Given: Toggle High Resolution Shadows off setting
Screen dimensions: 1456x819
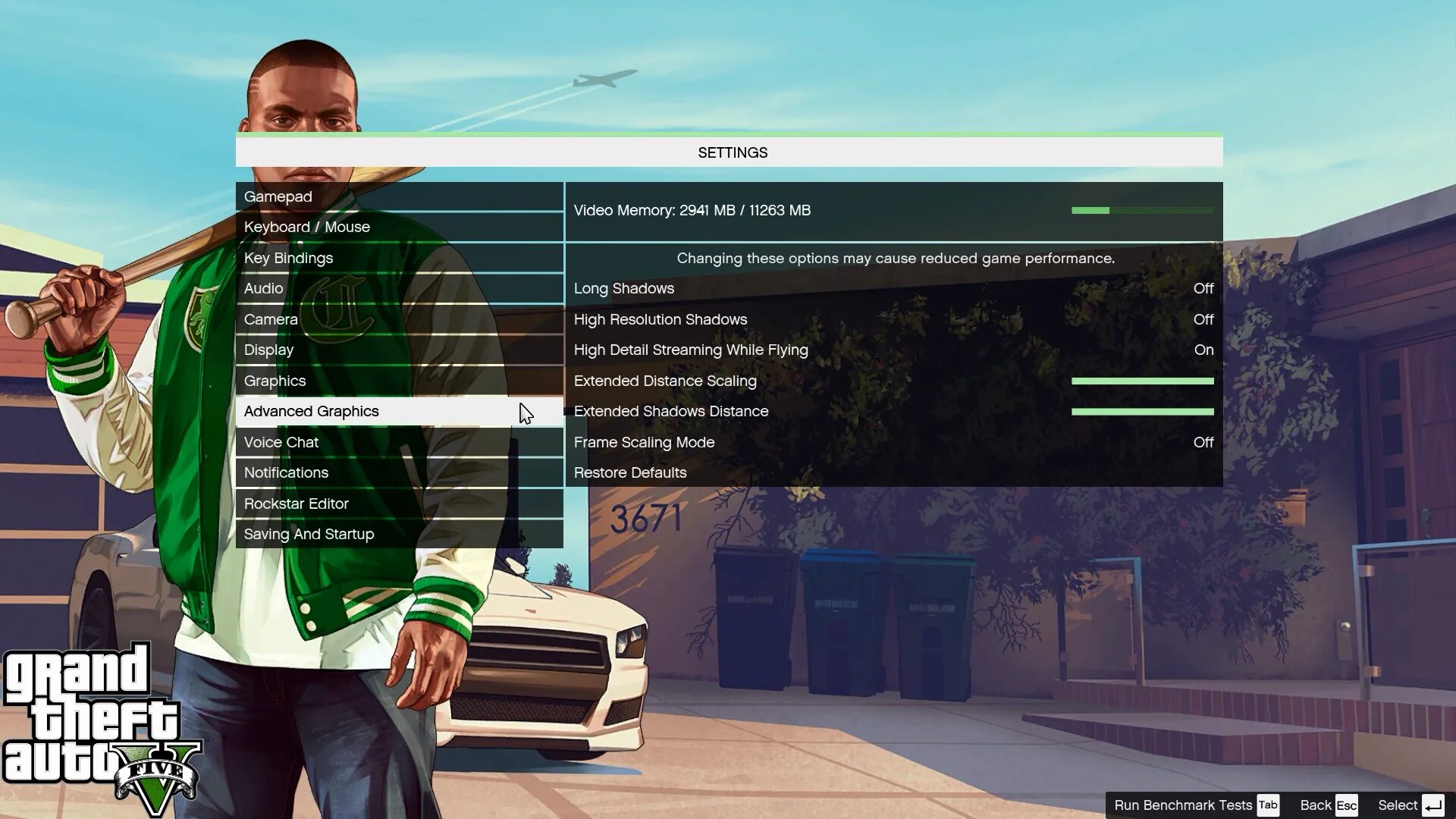Looking at the screenshot, I should pos(1203,318).
